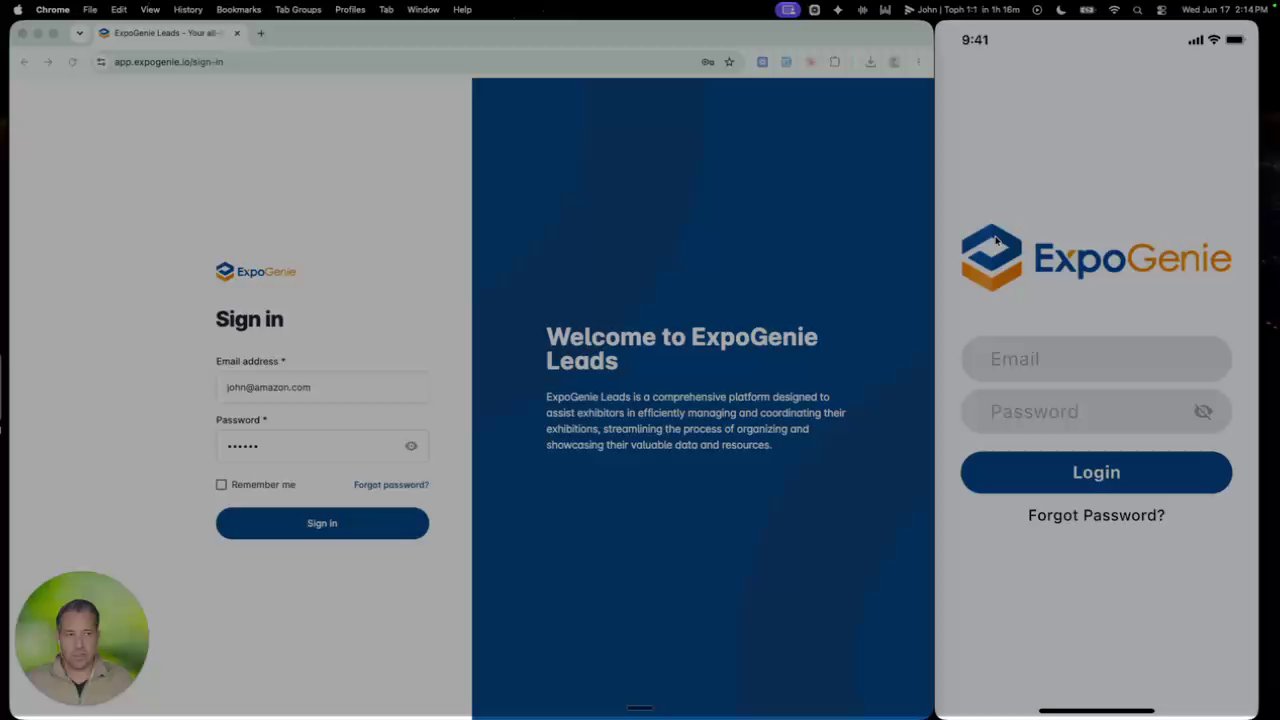
Task: View site information icon in address bar
Action: coord(101,62)
